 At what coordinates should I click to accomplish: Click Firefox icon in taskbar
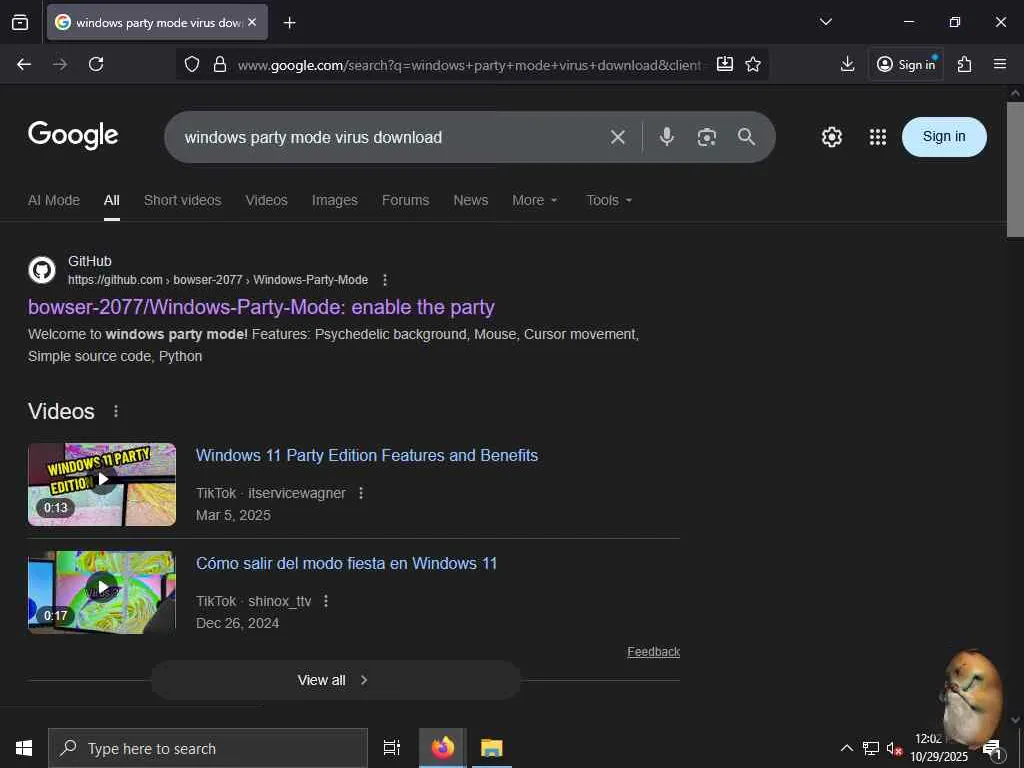point(443,748)
